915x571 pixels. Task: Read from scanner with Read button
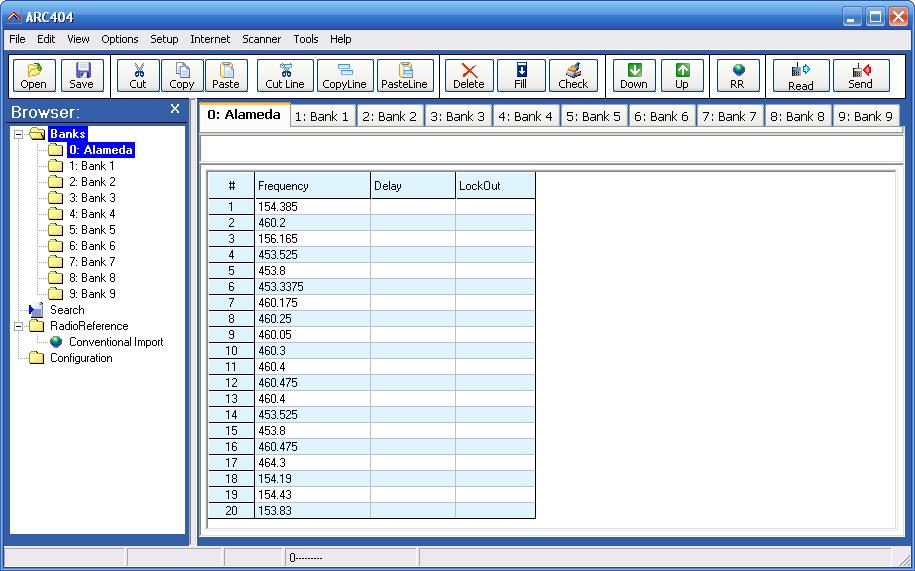coord(801,76)
